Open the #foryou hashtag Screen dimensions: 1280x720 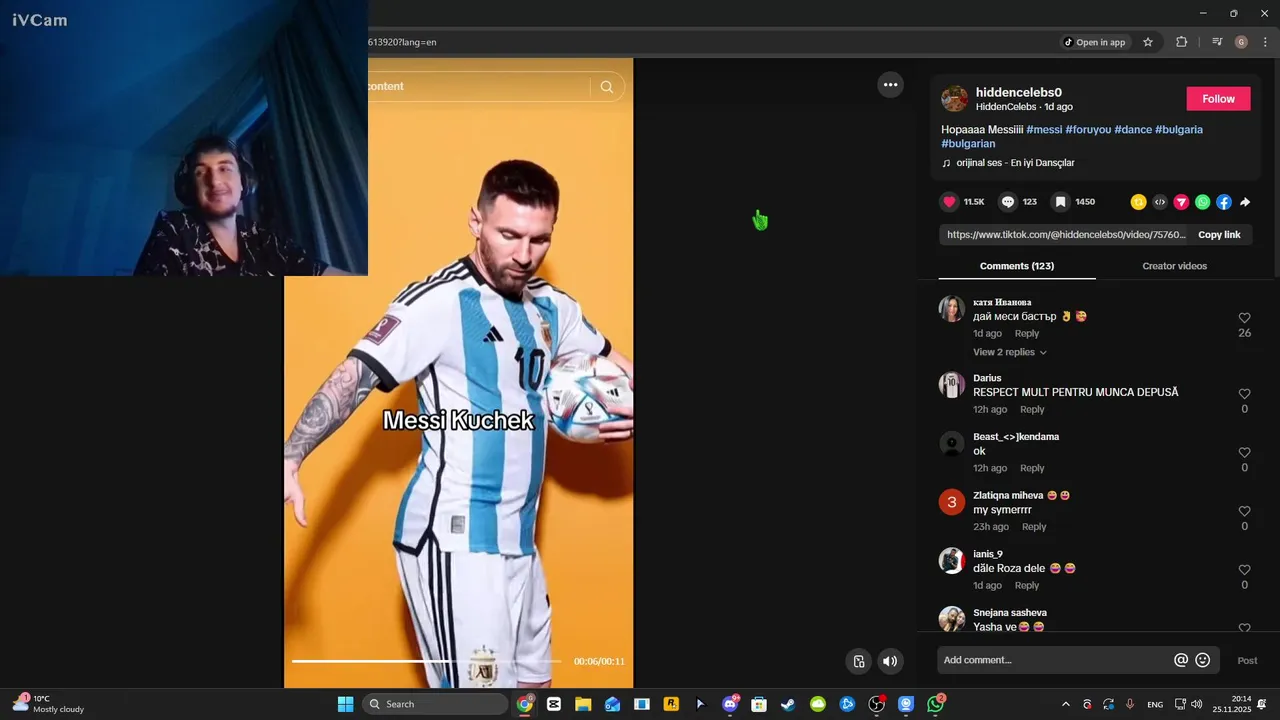coord(1088,130)
